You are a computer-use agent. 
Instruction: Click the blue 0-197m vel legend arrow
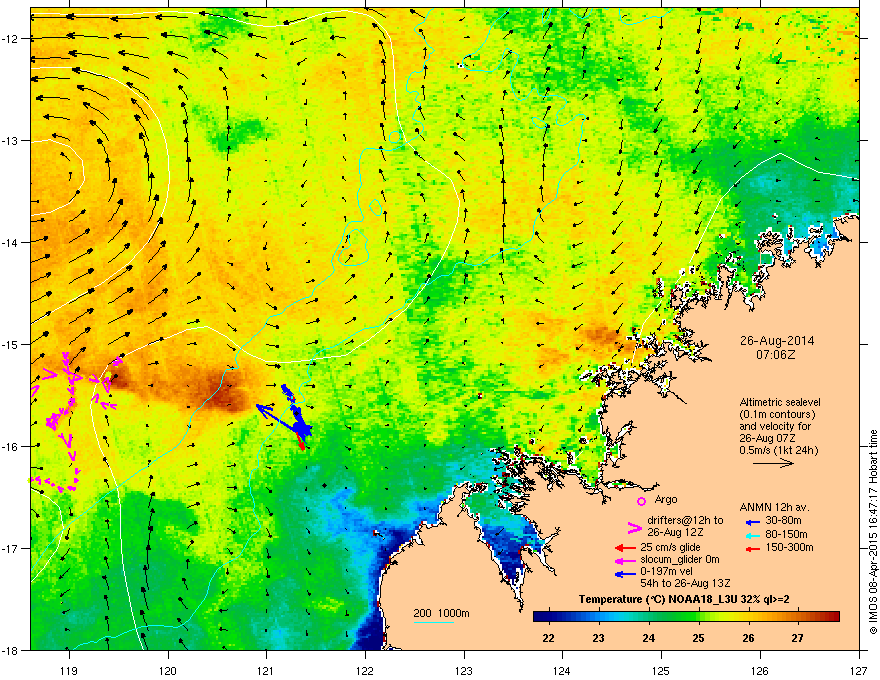[x=625, y=574]
